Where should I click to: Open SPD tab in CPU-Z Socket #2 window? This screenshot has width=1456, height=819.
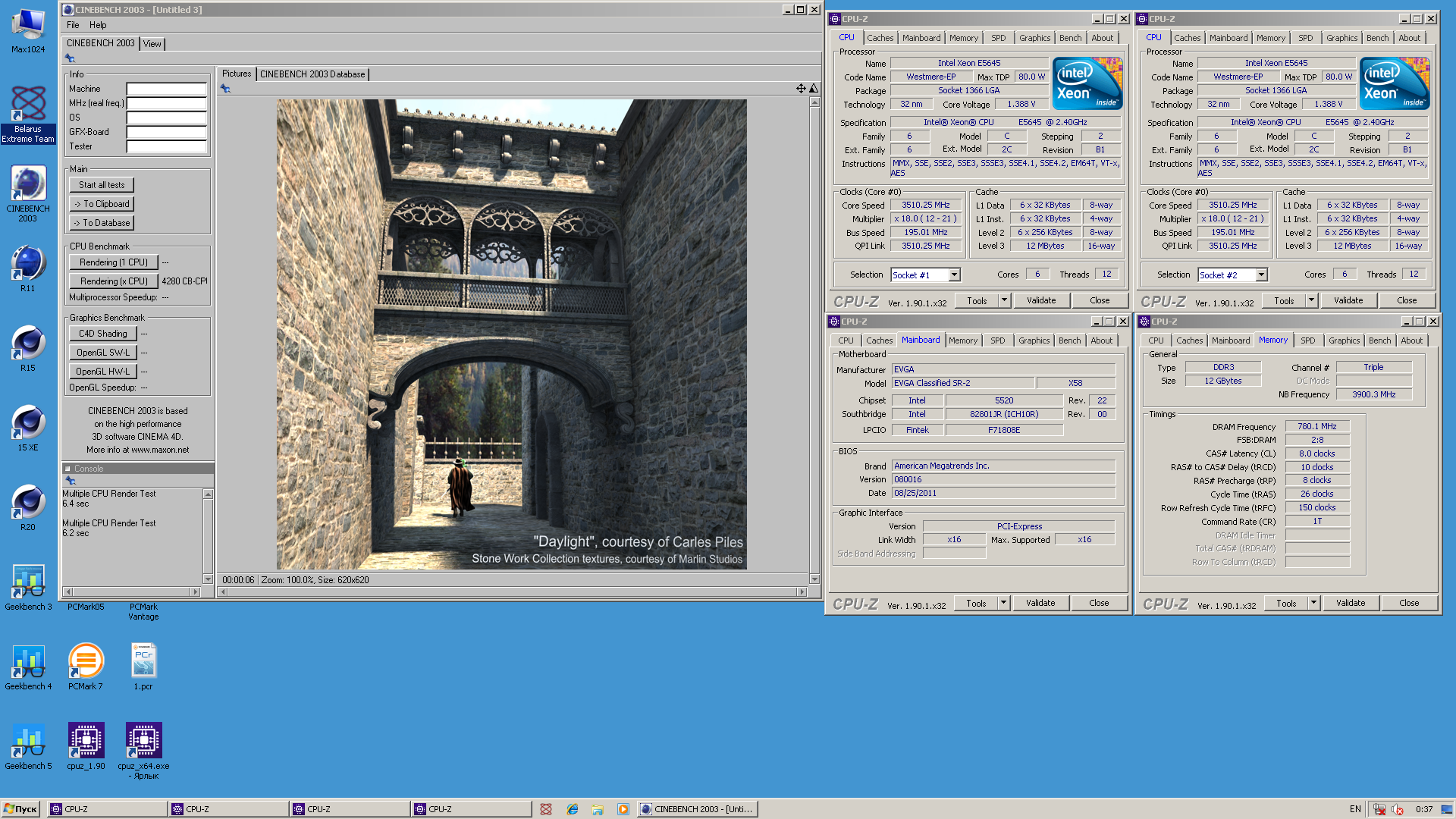1305,38
